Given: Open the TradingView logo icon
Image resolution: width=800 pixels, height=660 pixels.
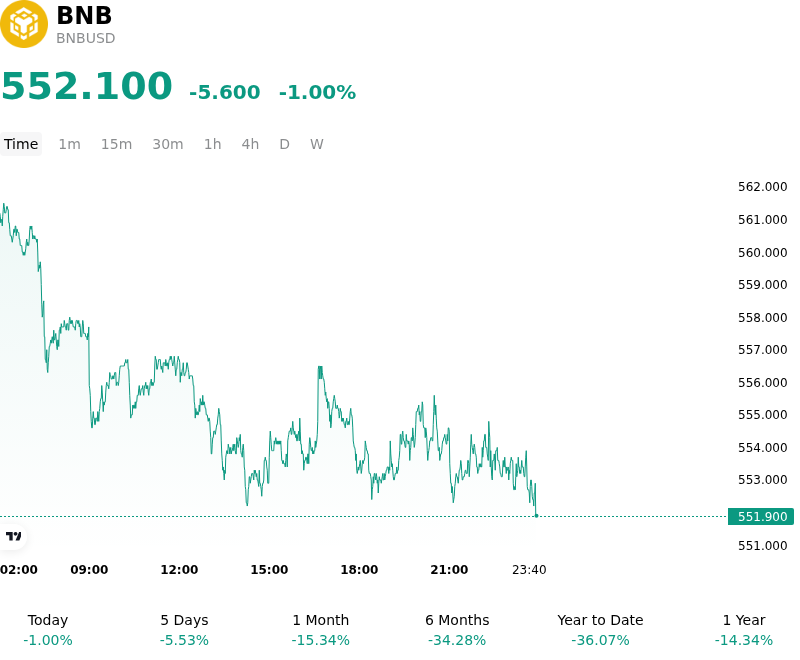Looking at the screenshot, I should pyautogui.click(x=14, y=536).
